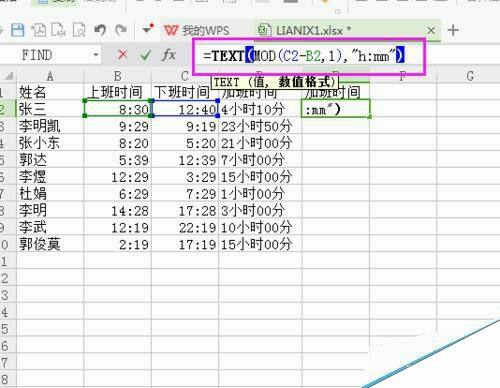Select the LIANIX1.xlsx document tab
The image size is (500, 388).
pos(305,31)
